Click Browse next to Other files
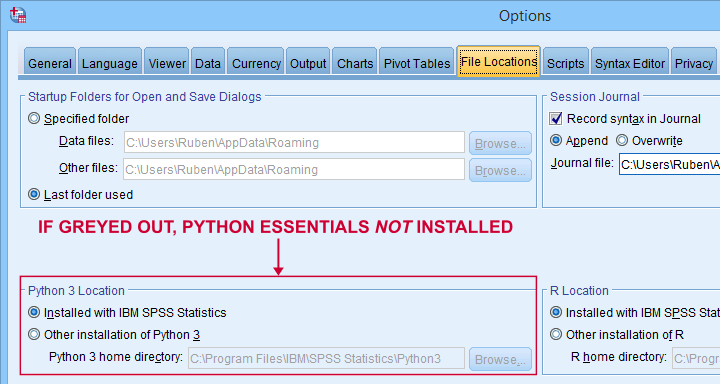Image resolution: width=720 pixels, height=384 pixels. click(500, 170)
